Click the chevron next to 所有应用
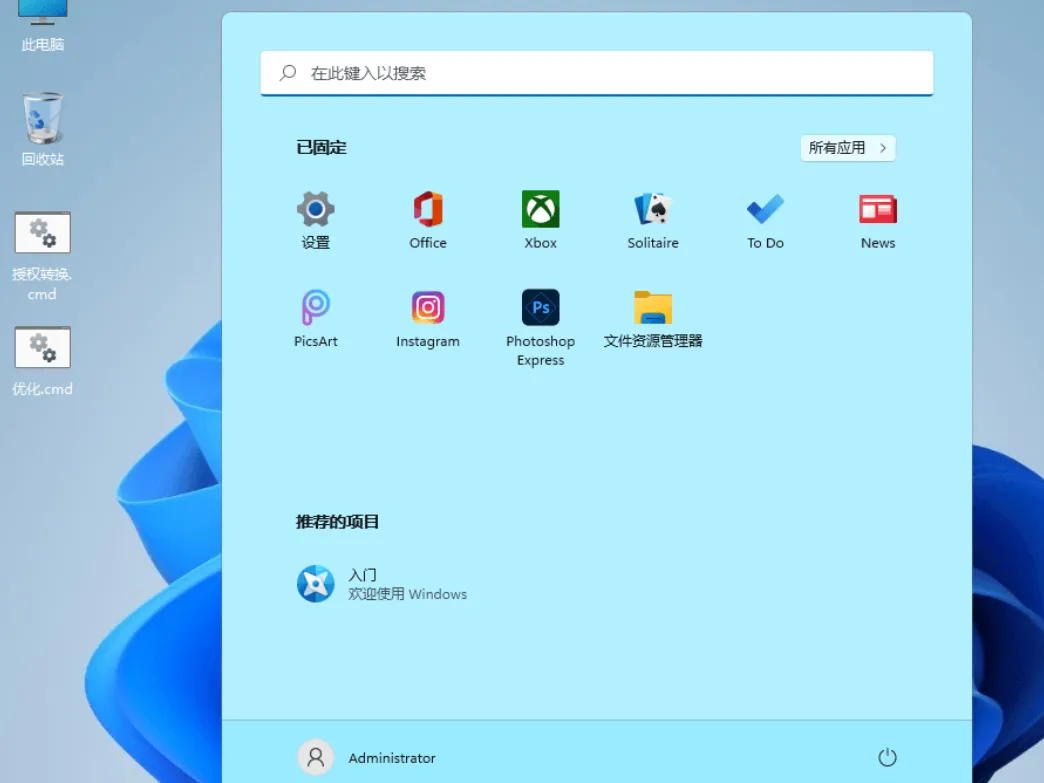The width and height of the screenshot is (1044, 783). tap(882, 147)
